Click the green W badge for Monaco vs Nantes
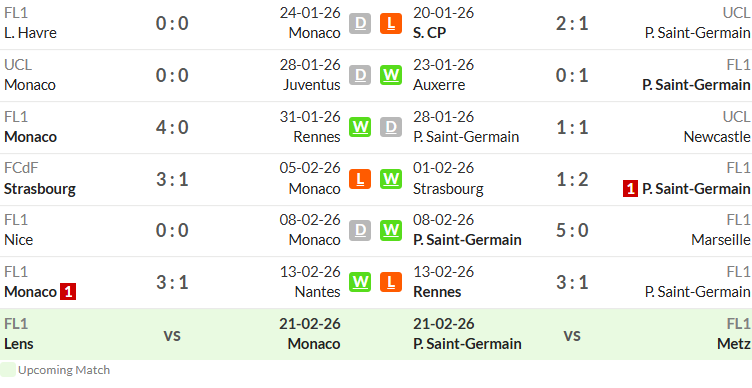This screenshot has width=752, height=388. click(360, 282)
